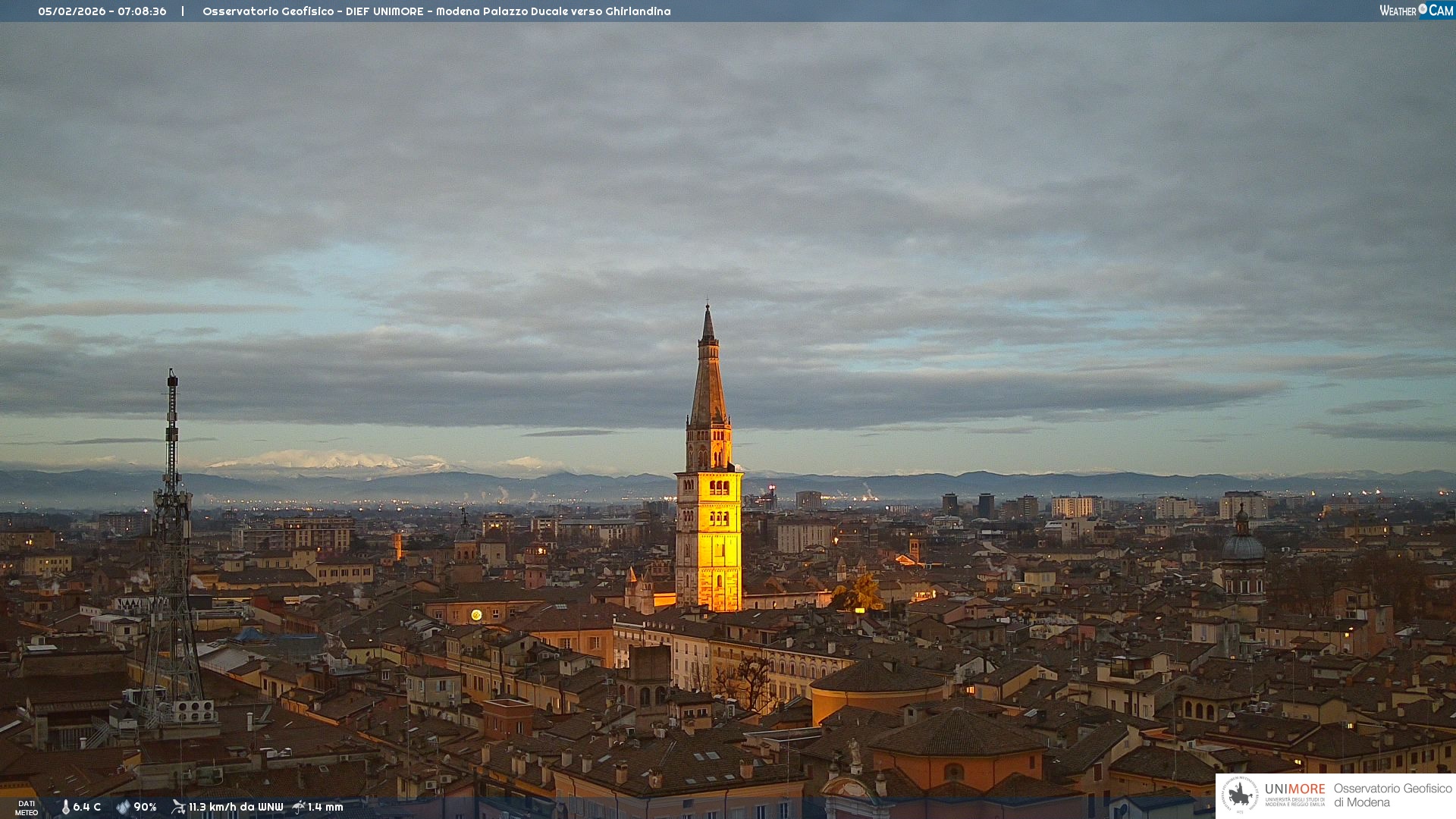The height and width of the screenshot is (819, 1456).
Task: Click the DATI METEO label
Action: tap(27, 808)
